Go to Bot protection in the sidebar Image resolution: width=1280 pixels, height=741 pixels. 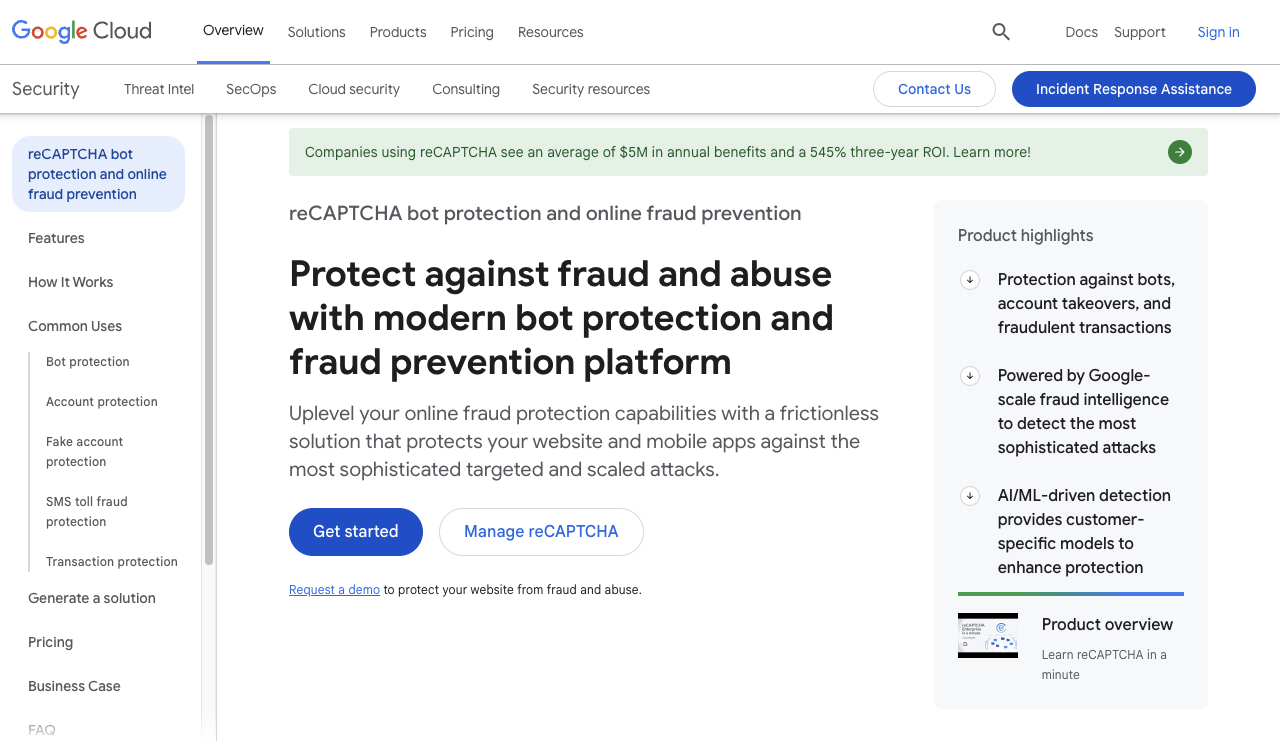tap(88, 362)
